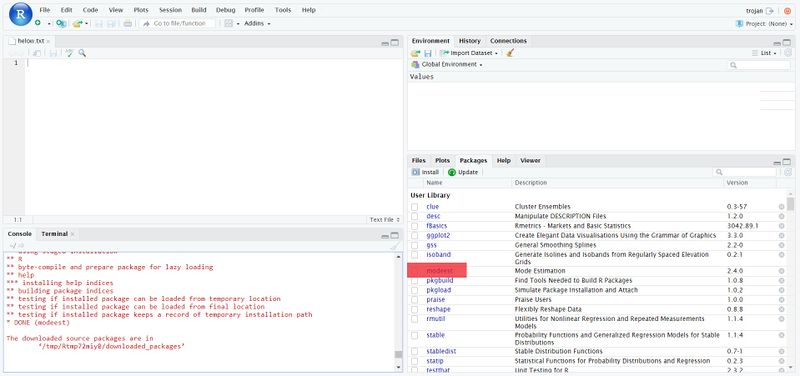Screen dimensions: 800x376
Task: Enable the gss package checkbox
Action: pos(415,245)
